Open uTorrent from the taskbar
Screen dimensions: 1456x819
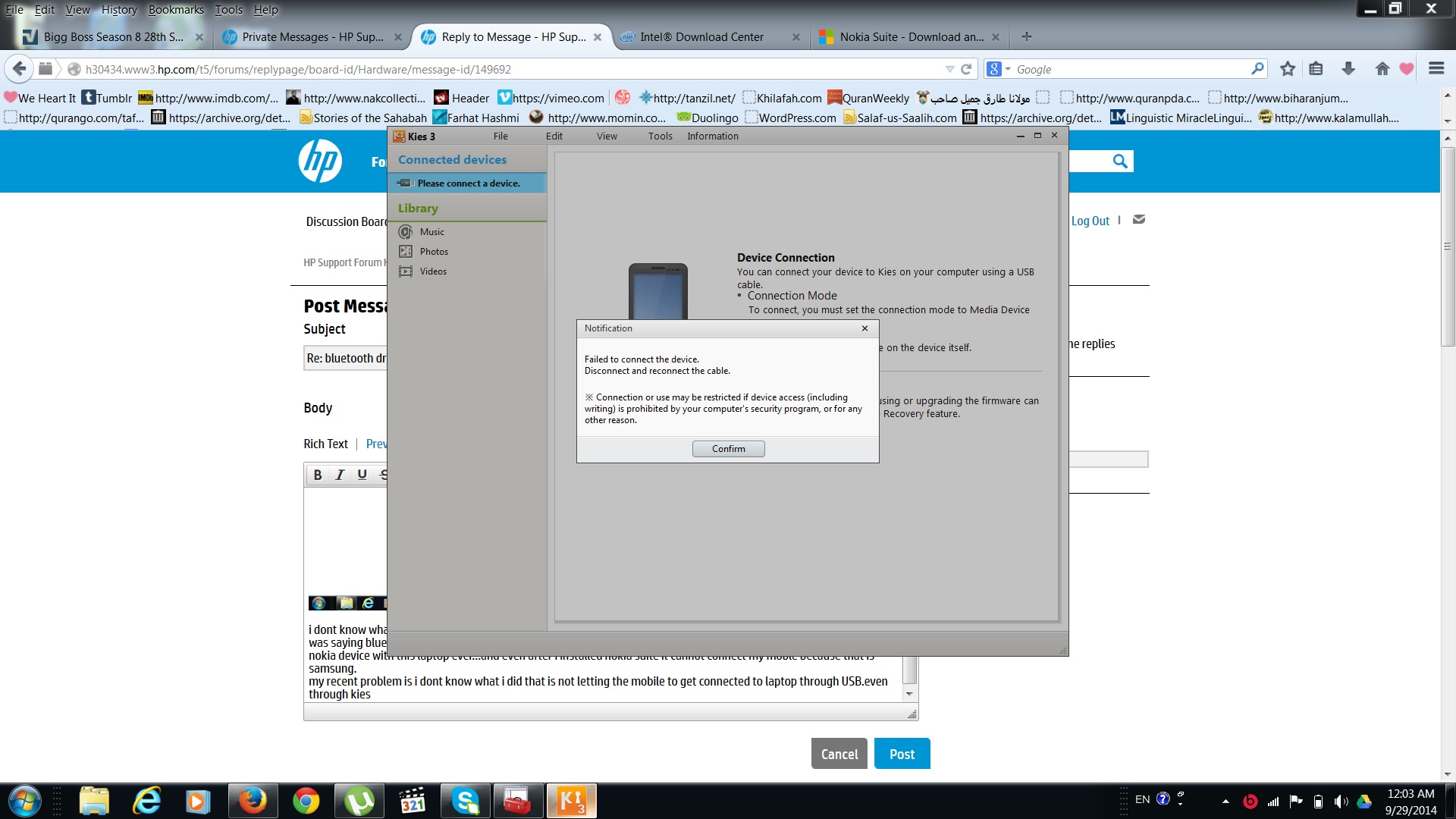[359, 801]
